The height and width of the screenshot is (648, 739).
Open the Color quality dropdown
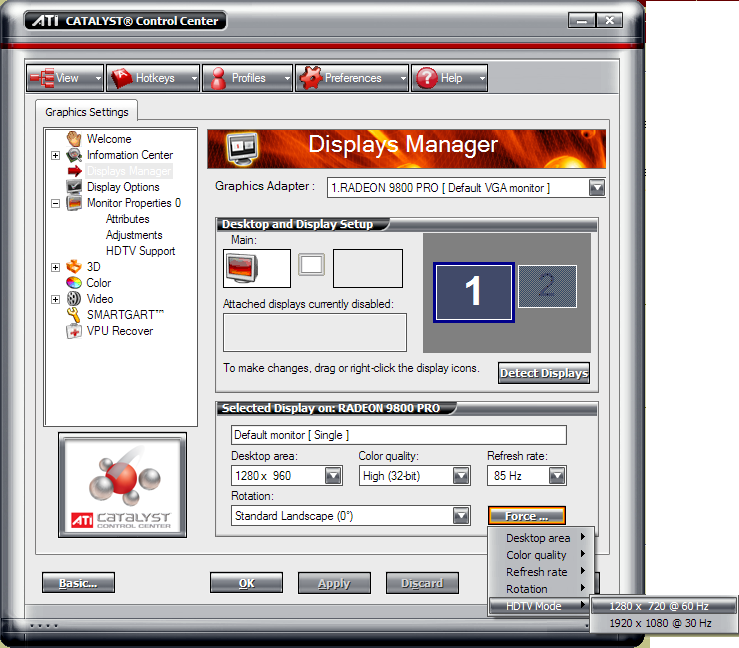tap(461, 476)
